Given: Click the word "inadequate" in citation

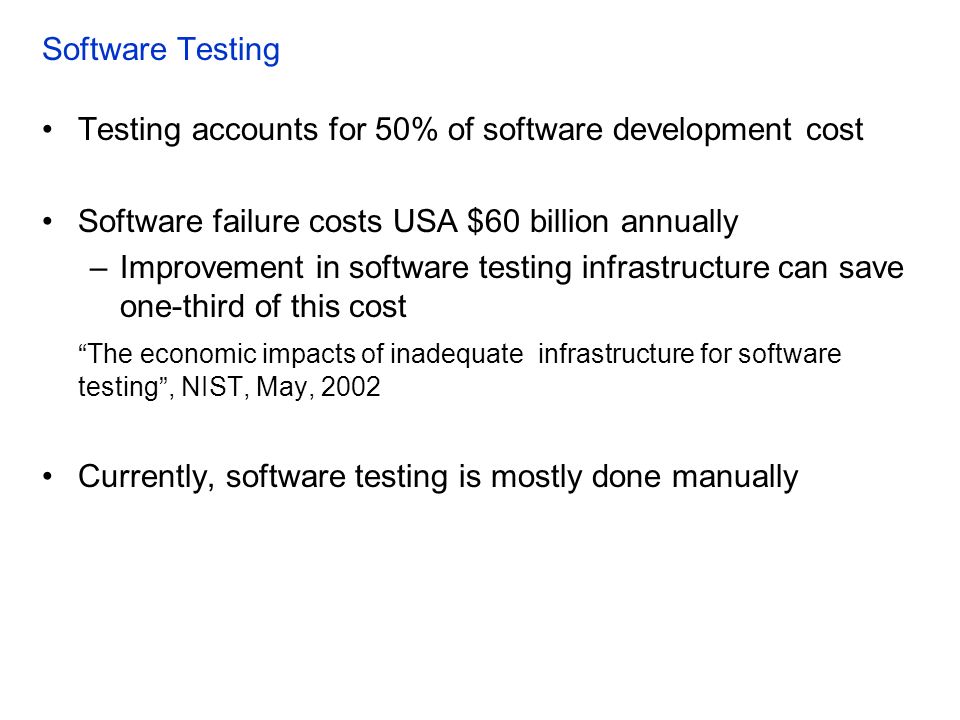Looking at the screenshot, I should 457,355.
